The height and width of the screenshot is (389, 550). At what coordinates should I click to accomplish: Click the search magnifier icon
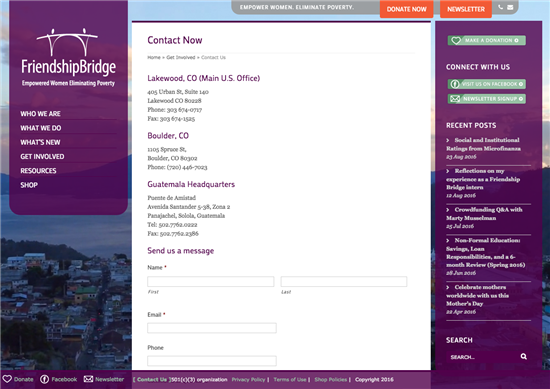523,356
